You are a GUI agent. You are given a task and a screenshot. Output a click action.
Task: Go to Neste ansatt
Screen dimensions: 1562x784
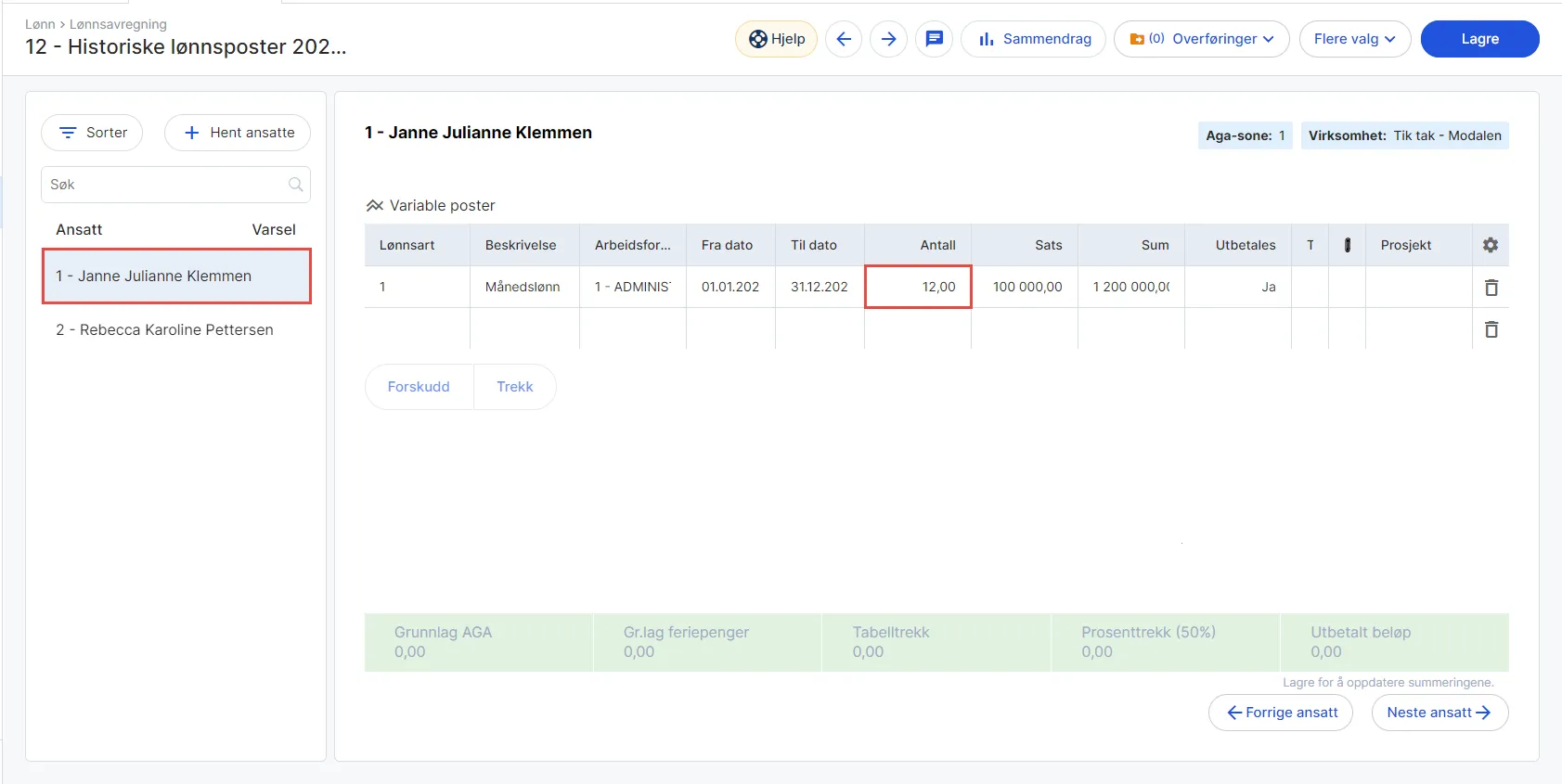click(1439, 713)
